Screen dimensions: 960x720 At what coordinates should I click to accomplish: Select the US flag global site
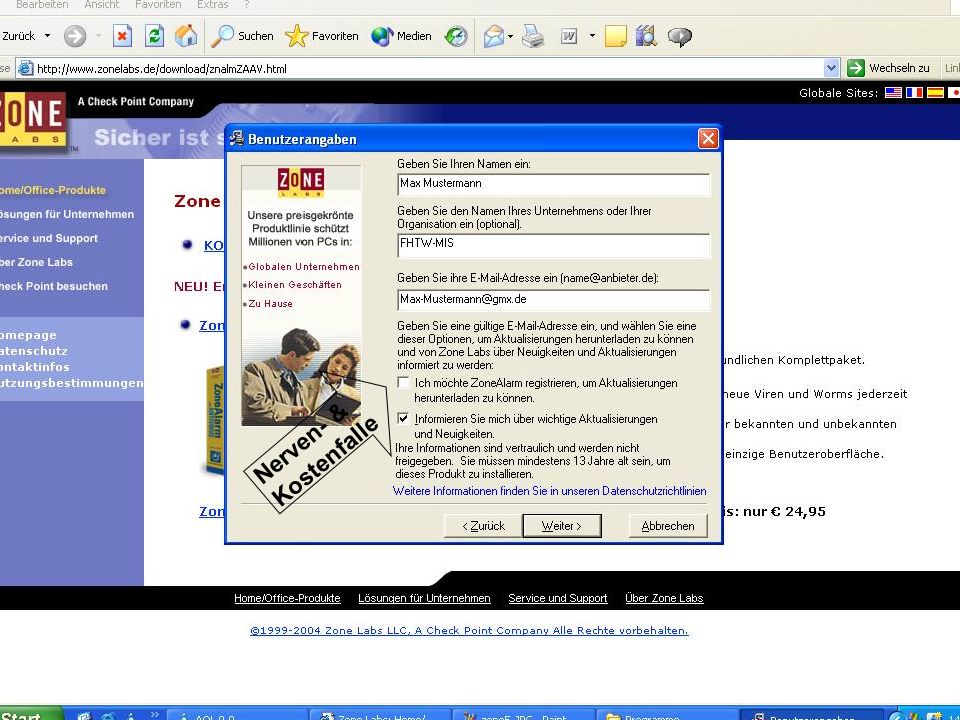coord(893,92)
